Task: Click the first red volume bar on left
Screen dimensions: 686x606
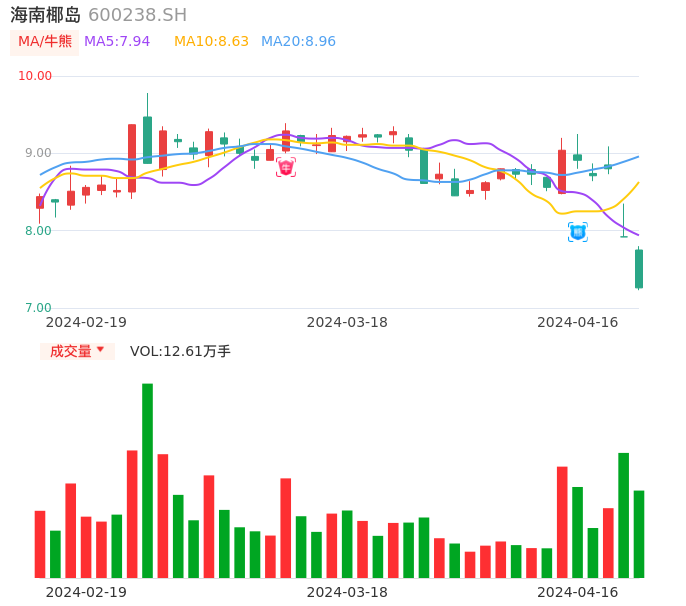Action: tap(40, 544)
